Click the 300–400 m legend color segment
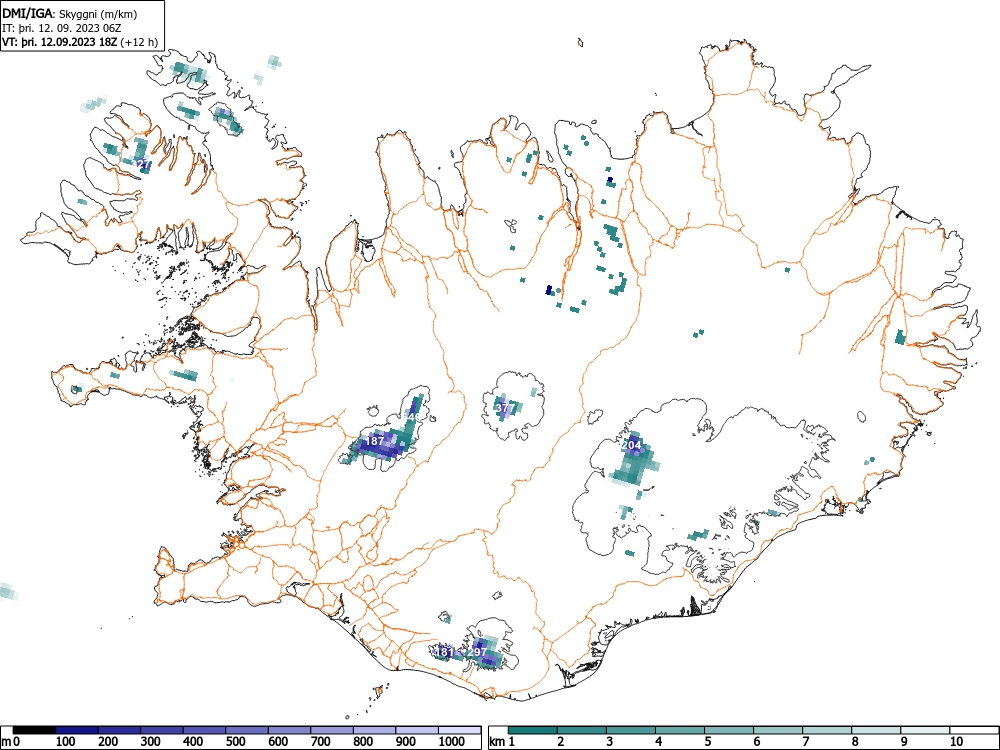1000x750 pixels. 162,730
